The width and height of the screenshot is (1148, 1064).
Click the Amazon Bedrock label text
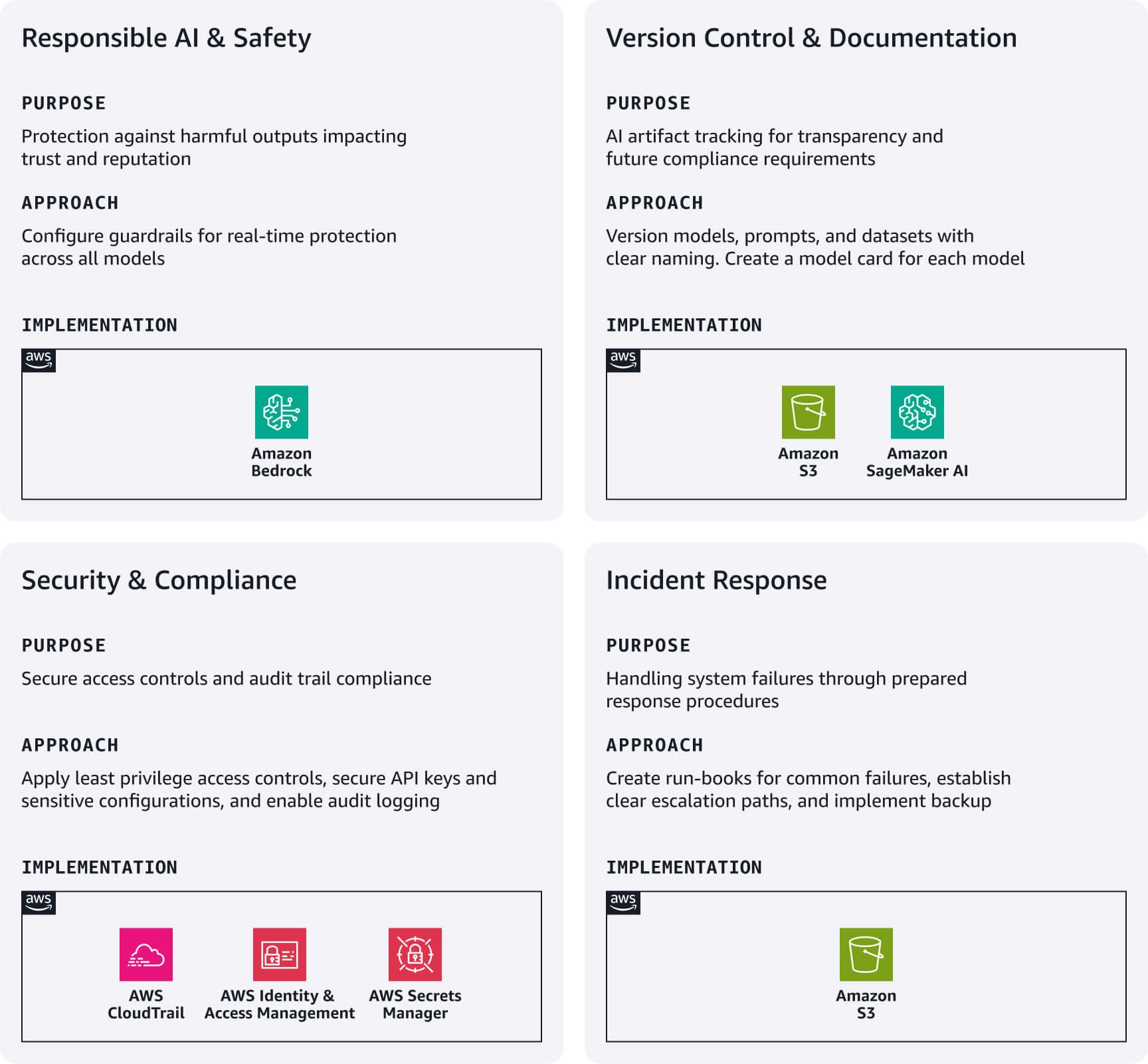click(x=281, y=462)
